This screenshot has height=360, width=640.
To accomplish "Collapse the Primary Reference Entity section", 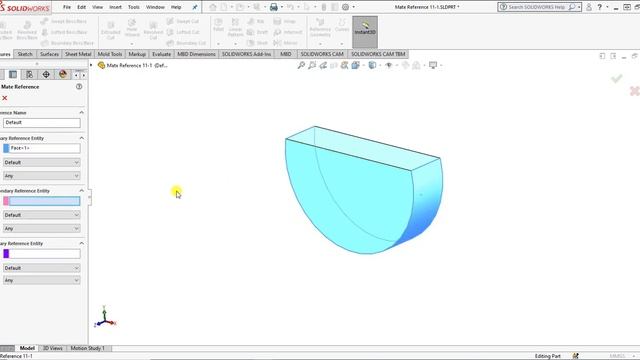I will tap(82, 138).
